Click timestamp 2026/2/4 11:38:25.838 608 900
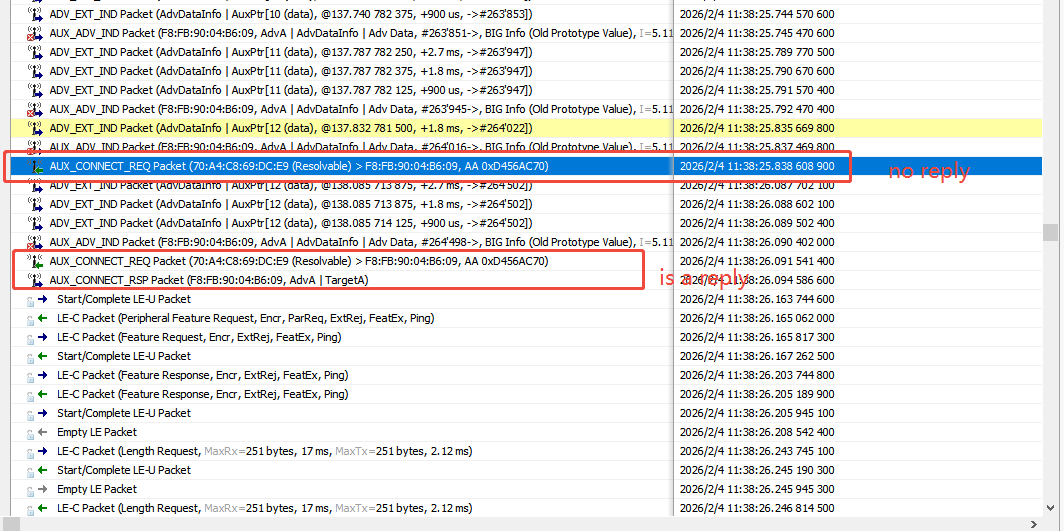Screen dimensions: 1064x531 [x=757, y=166]
